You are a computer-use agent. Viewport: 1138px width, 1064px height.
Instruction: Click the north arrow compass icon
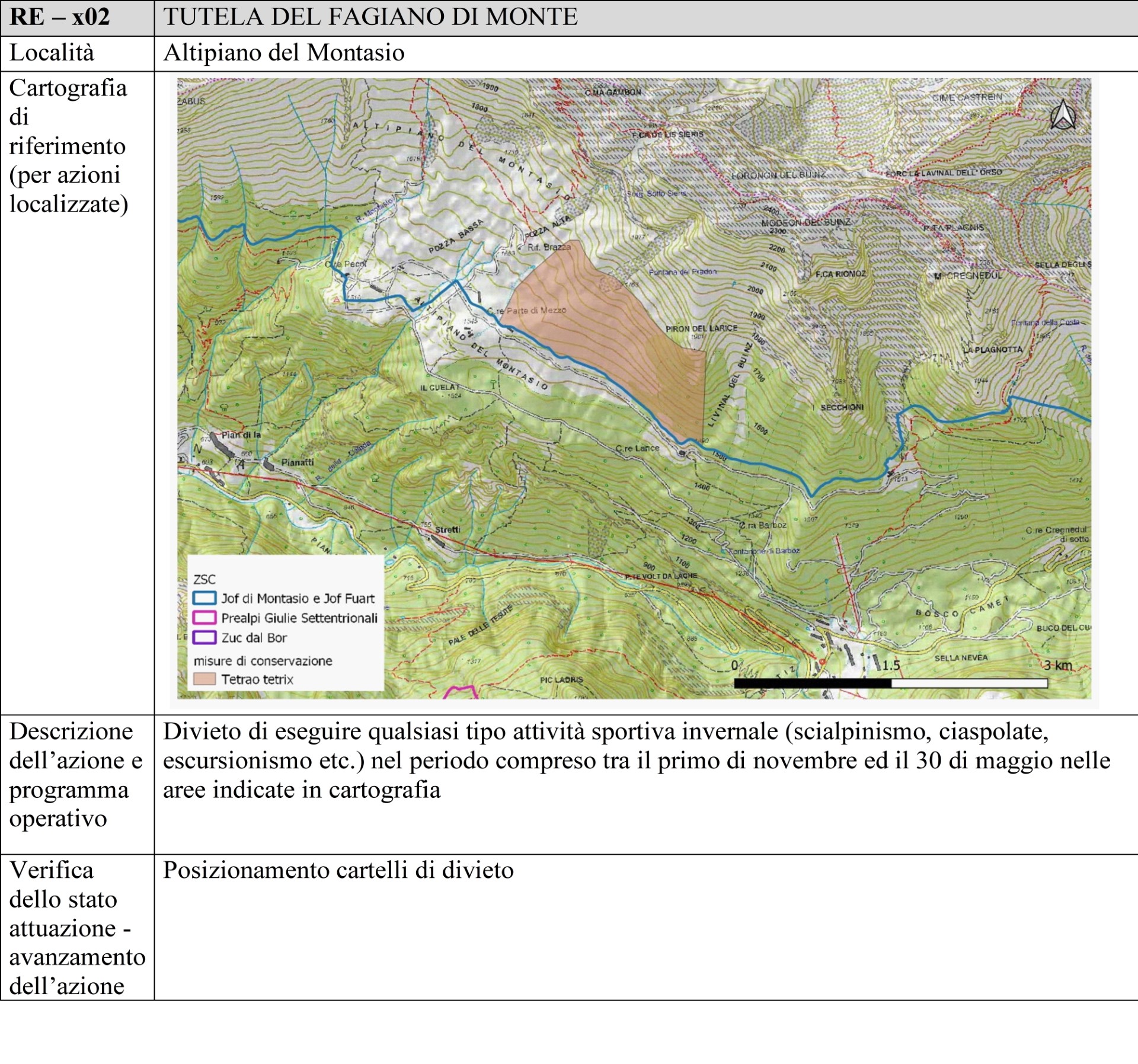tap(1063, 116)
